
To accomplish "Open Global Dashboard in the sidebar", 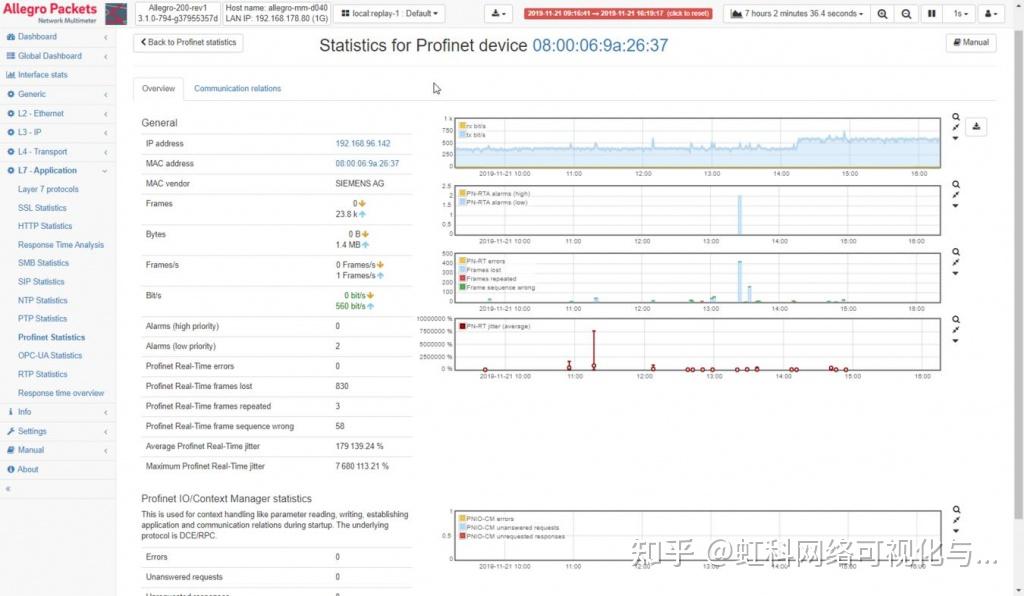I will pyautogui.click(x=50, y=56).
